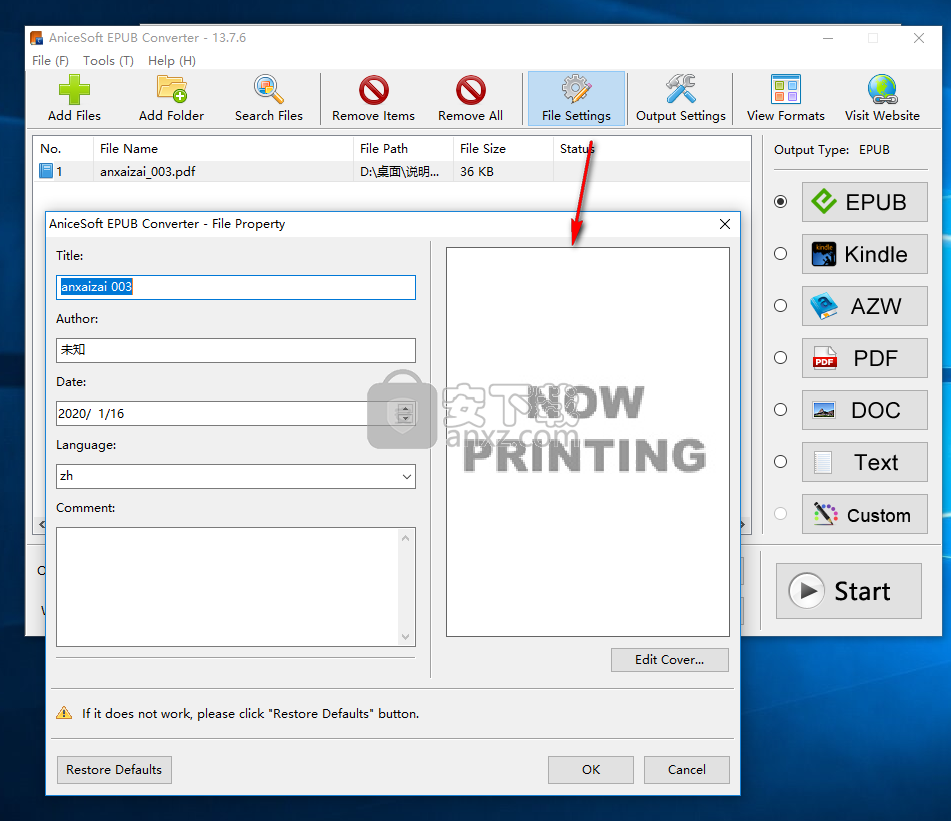The image size is (951, 821).
Task: Click the Date field spinner arrows
Action: point(405,414)
